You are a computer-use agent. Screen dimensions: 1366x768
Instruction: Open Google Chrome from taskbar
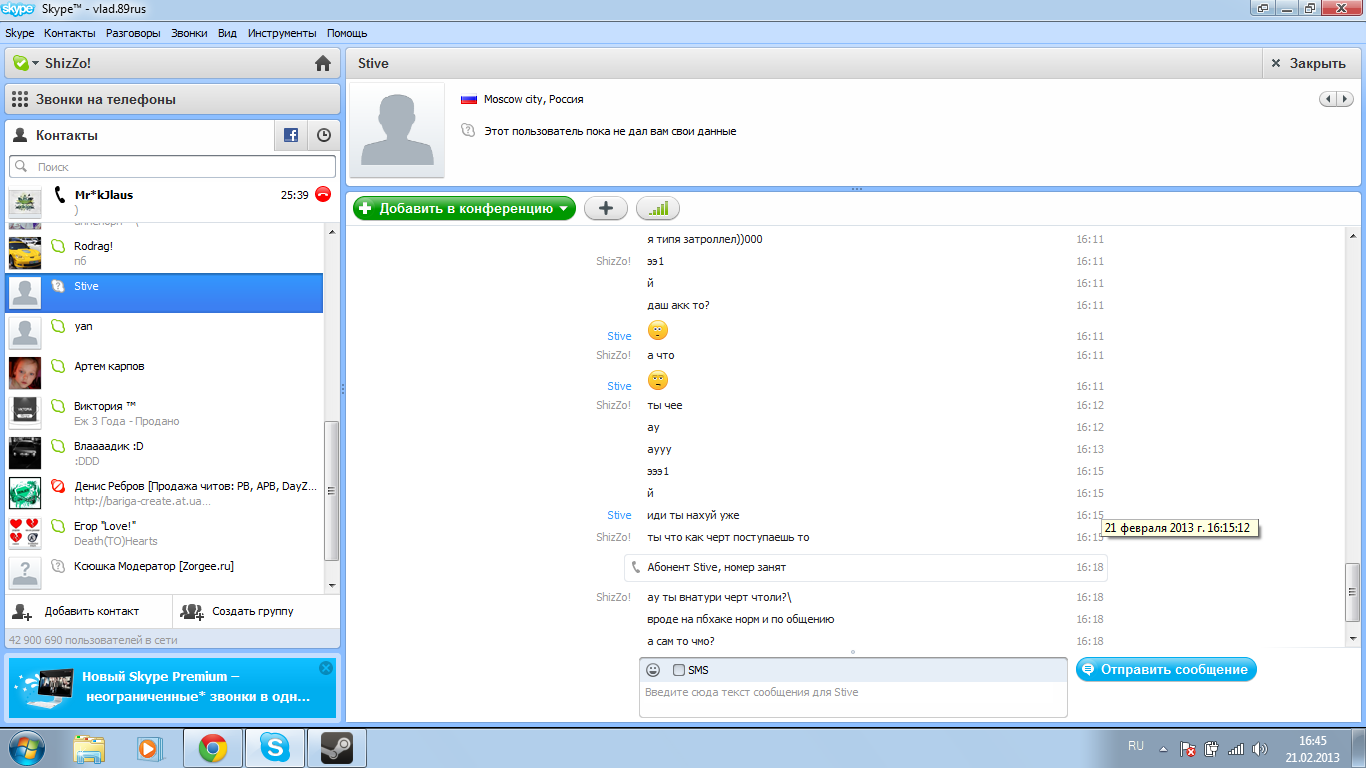[x=212, y=747]
